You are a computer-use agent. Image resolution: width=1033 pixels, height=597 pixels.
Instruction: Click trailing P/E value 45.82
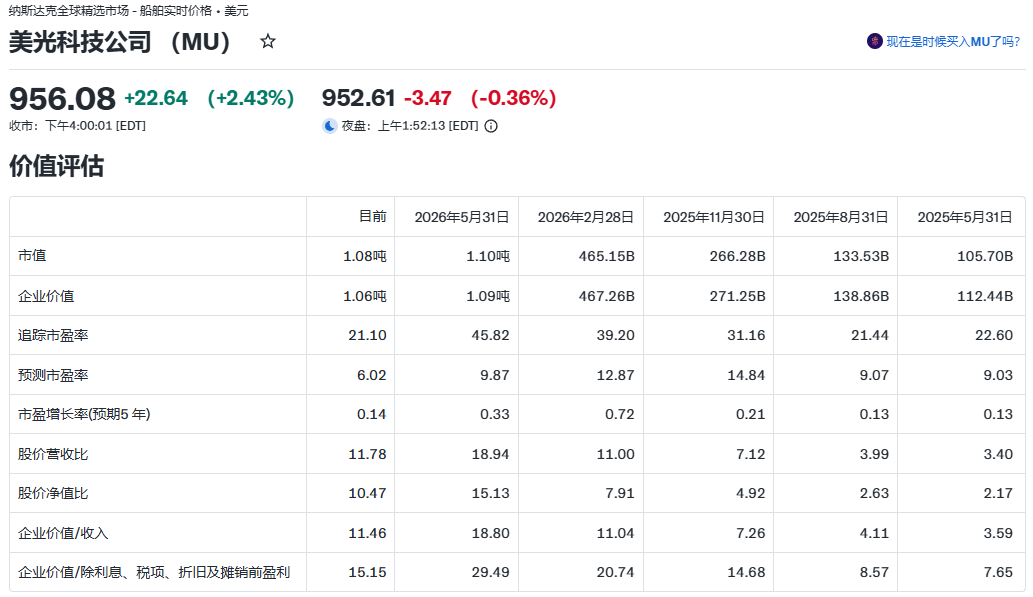click(x=491, y=335)
